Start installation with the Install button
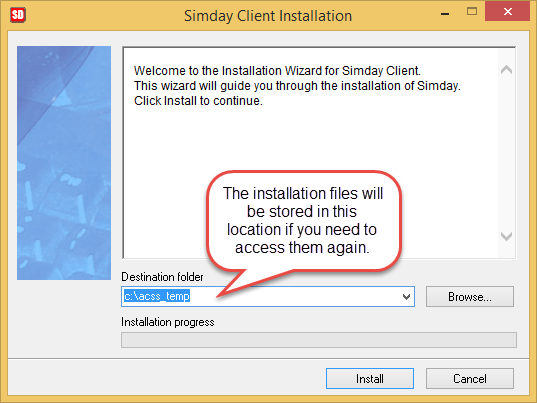The width and height of the screenshot is (537, 403). (x=370, y=379)
